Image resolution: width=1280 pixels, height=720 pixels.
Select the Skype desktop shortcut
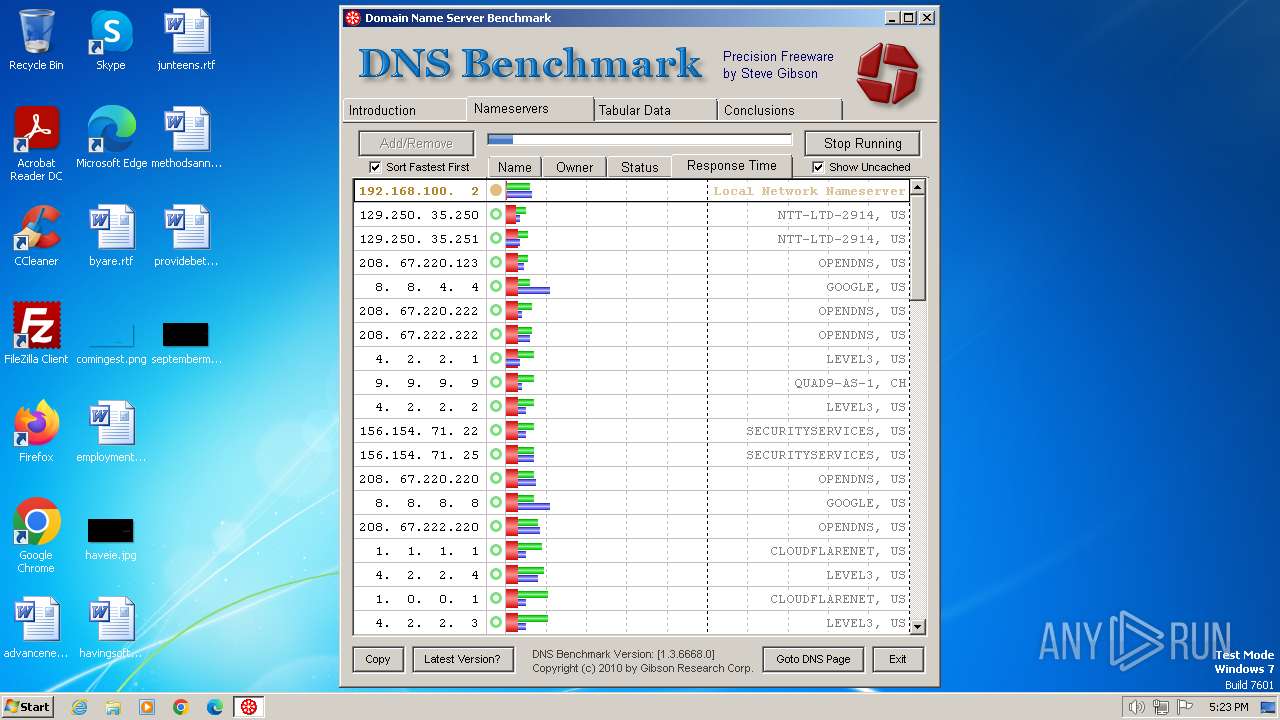(111, 40)
